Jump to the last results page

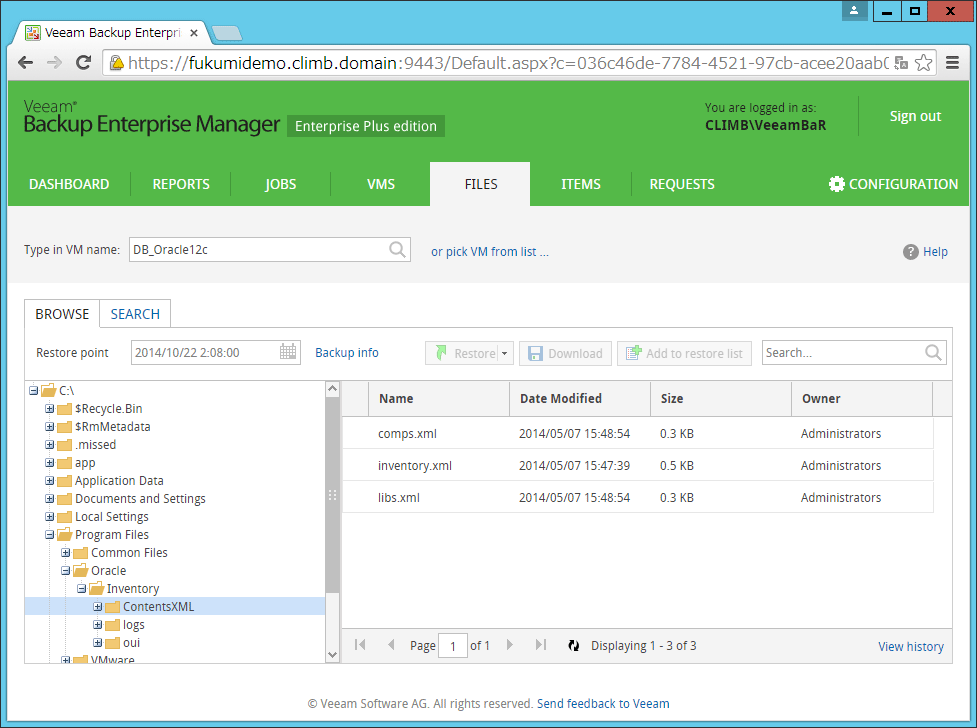[541, 645]
